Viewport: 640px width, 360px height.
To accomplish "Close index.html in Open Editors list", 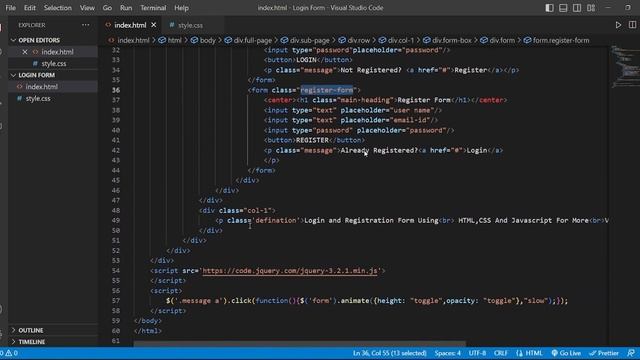I will pos(25,52).
